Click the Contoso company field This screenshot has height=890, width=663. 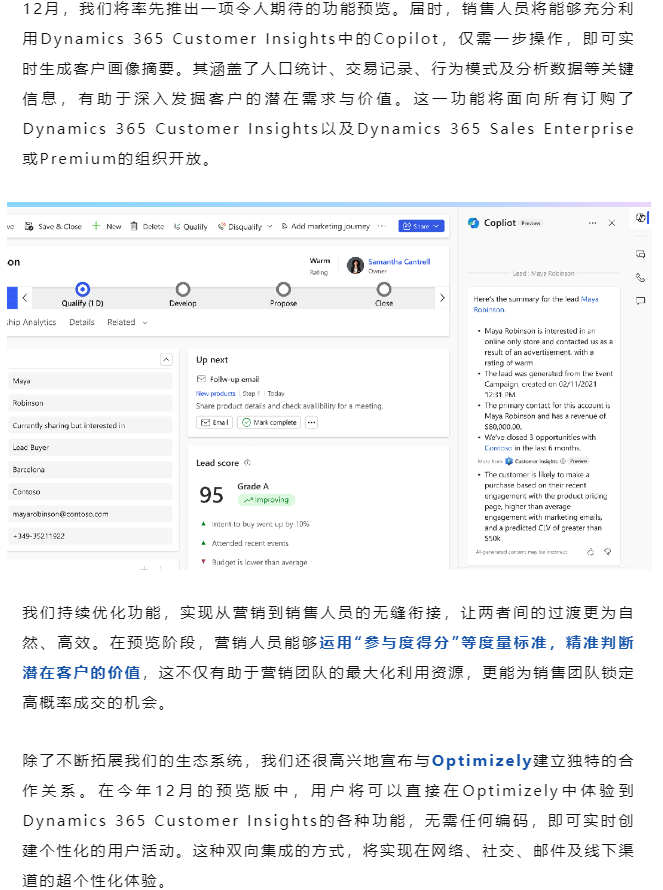click(90, 492)
